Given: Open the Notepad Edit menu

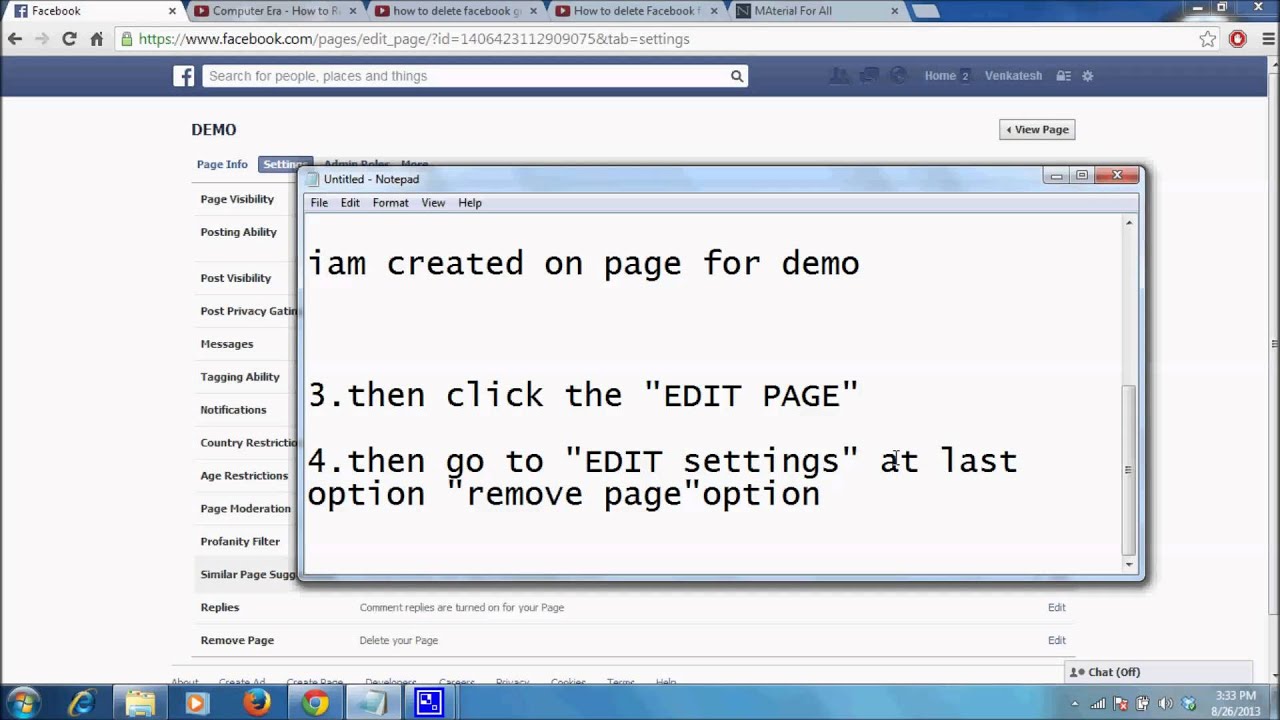Looking at the screenshot, I should coord(350,203).
